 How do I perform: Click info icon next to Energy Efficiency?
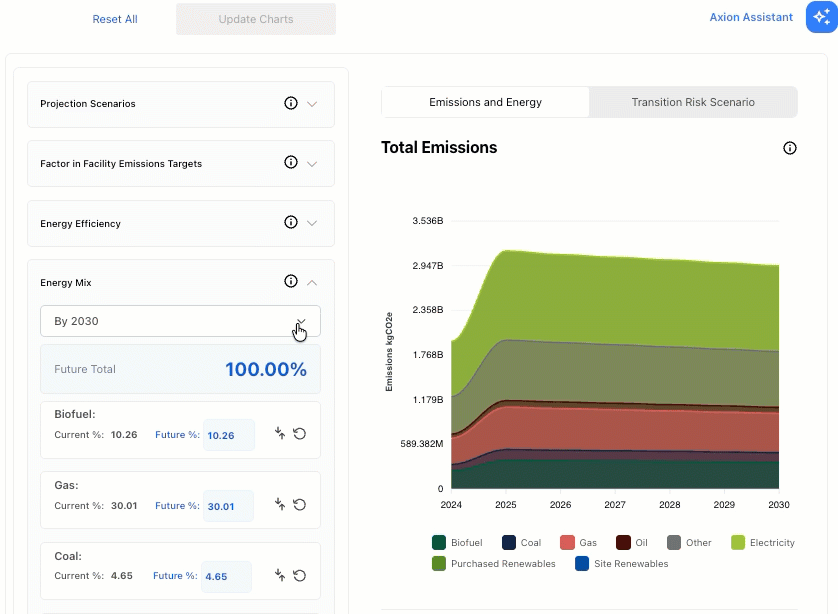point(291,222)
